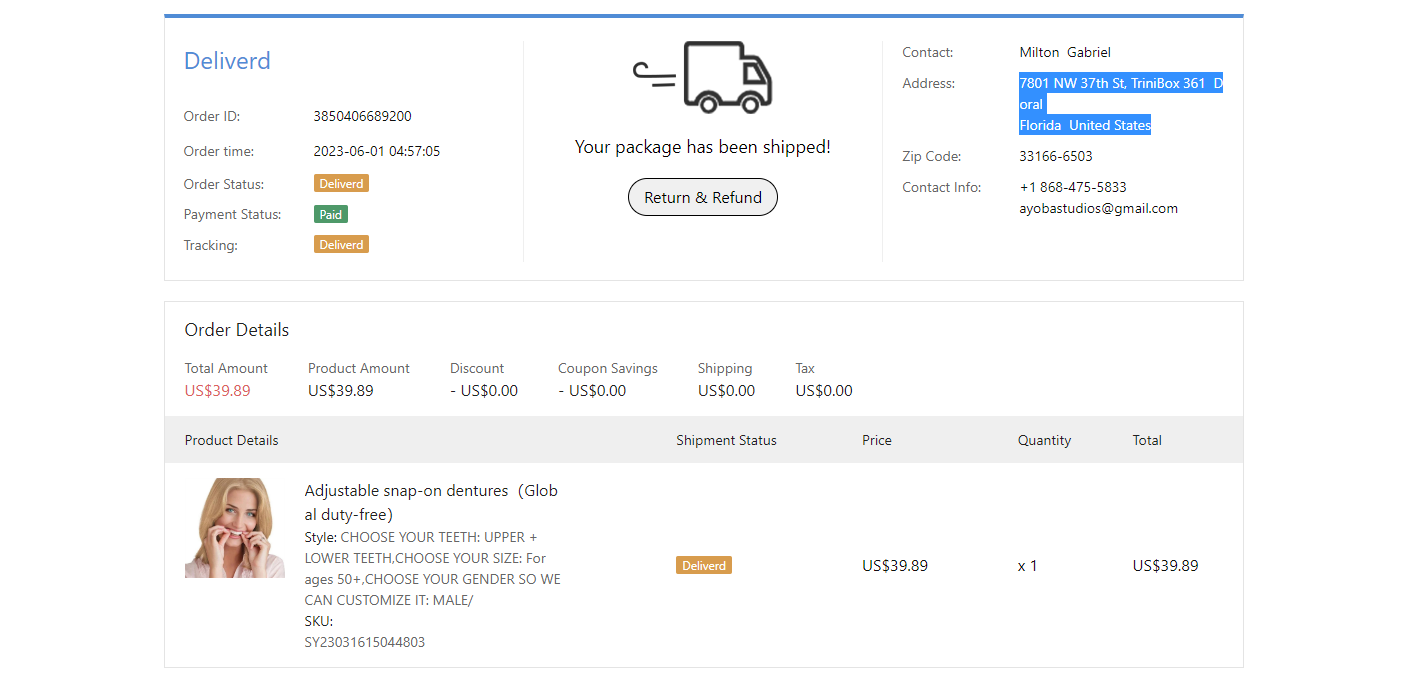Click the order ID number 3850406689200
The height and width of the screenshot is (676, 1413).
(x=362, y=116)
